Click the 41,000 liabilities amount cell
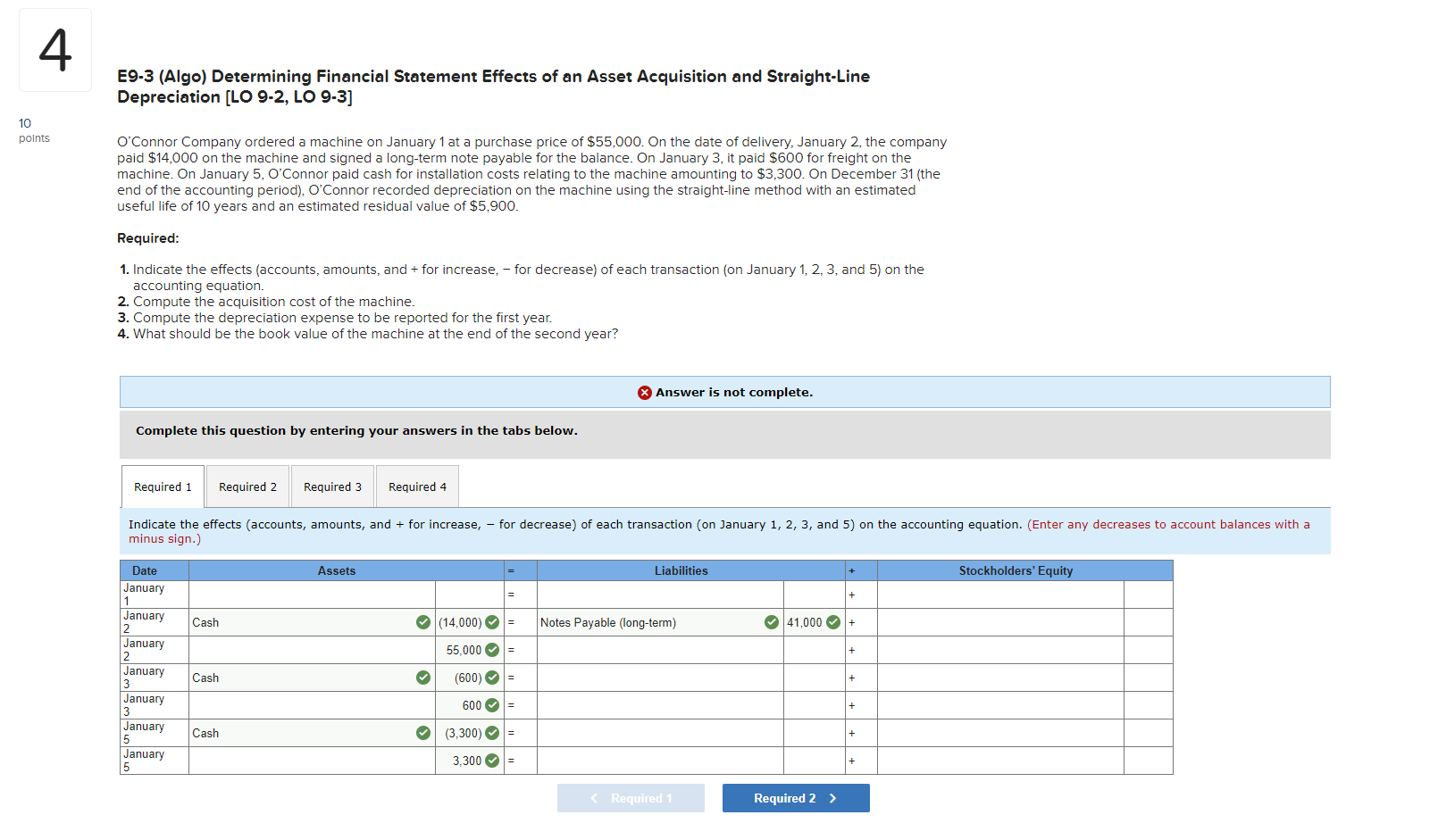Image resolution: width=1438 pixels, height=840 pixels. click(x=814, y=622)
